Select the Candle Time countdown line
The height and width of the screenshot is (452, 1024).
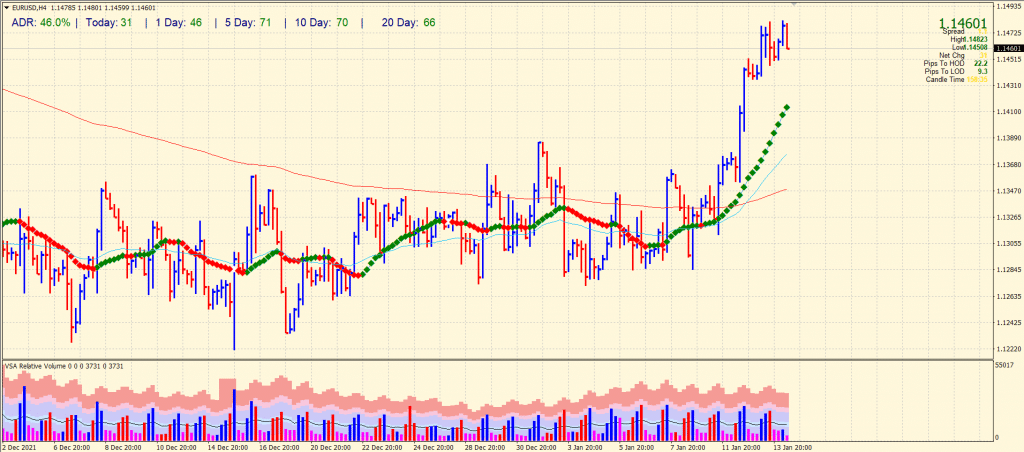(956, 79)
